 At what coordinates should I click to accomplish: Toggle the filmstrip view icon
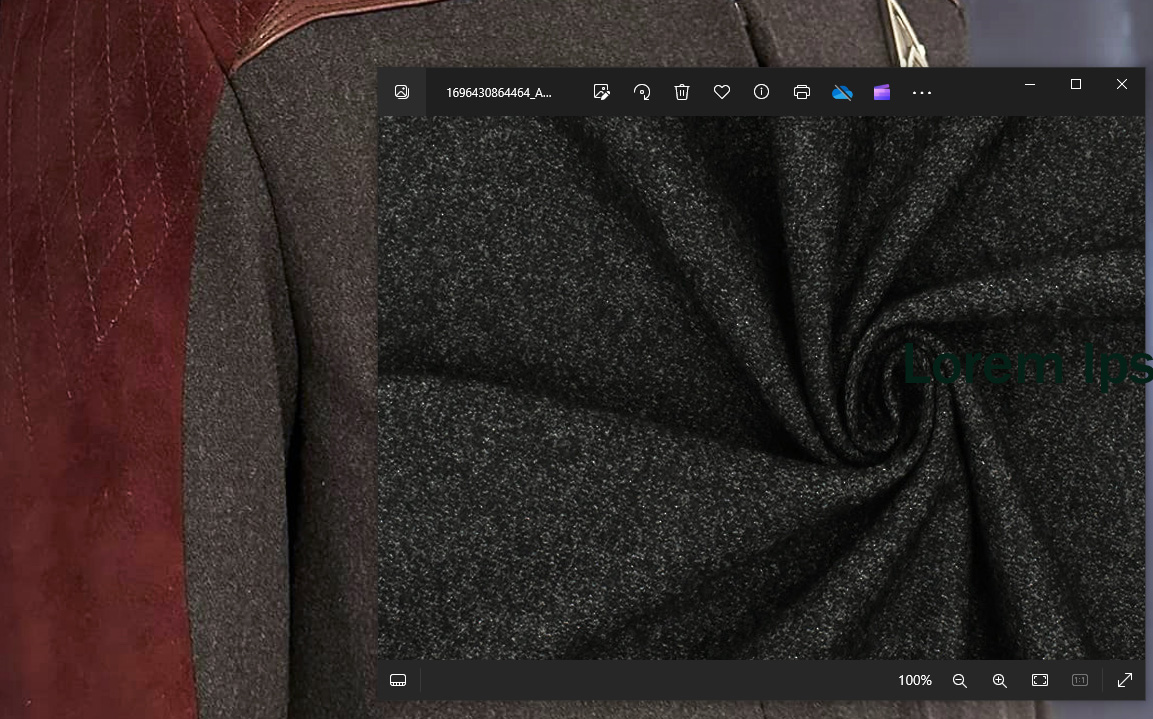tap(398, 680)
